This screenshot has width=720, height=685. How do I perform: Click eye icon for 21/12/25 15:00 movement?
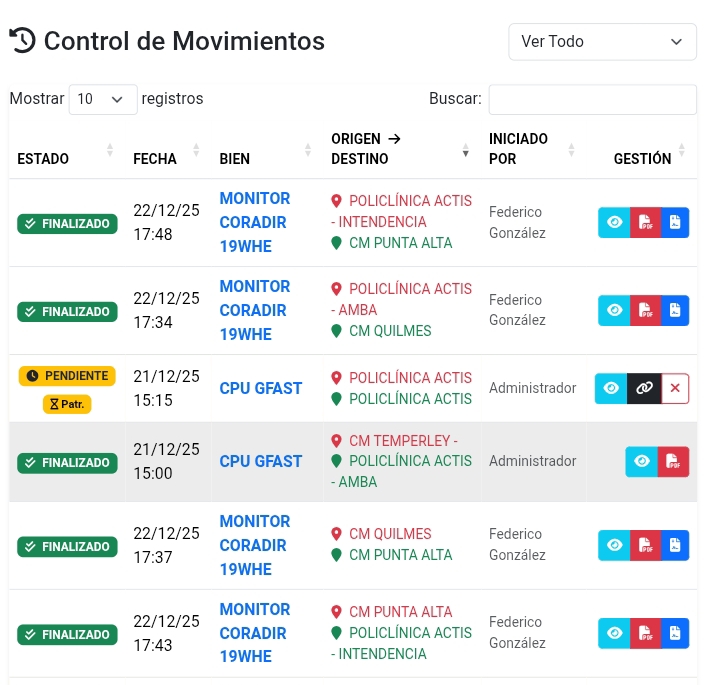(x=642, y=461)
